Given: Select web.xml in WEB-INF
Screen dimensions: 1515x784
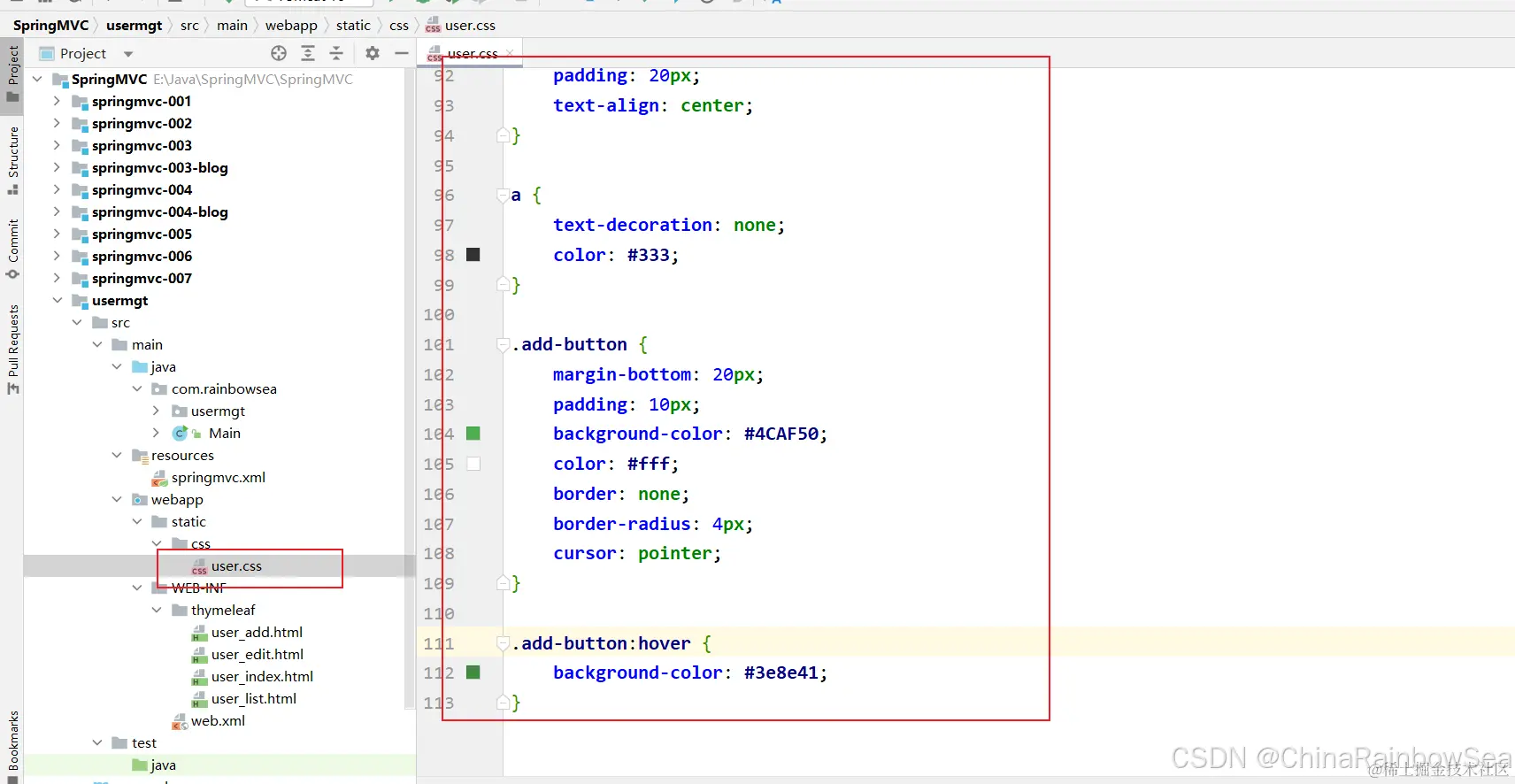Looking at the screenshot, I should click(218, 720).
